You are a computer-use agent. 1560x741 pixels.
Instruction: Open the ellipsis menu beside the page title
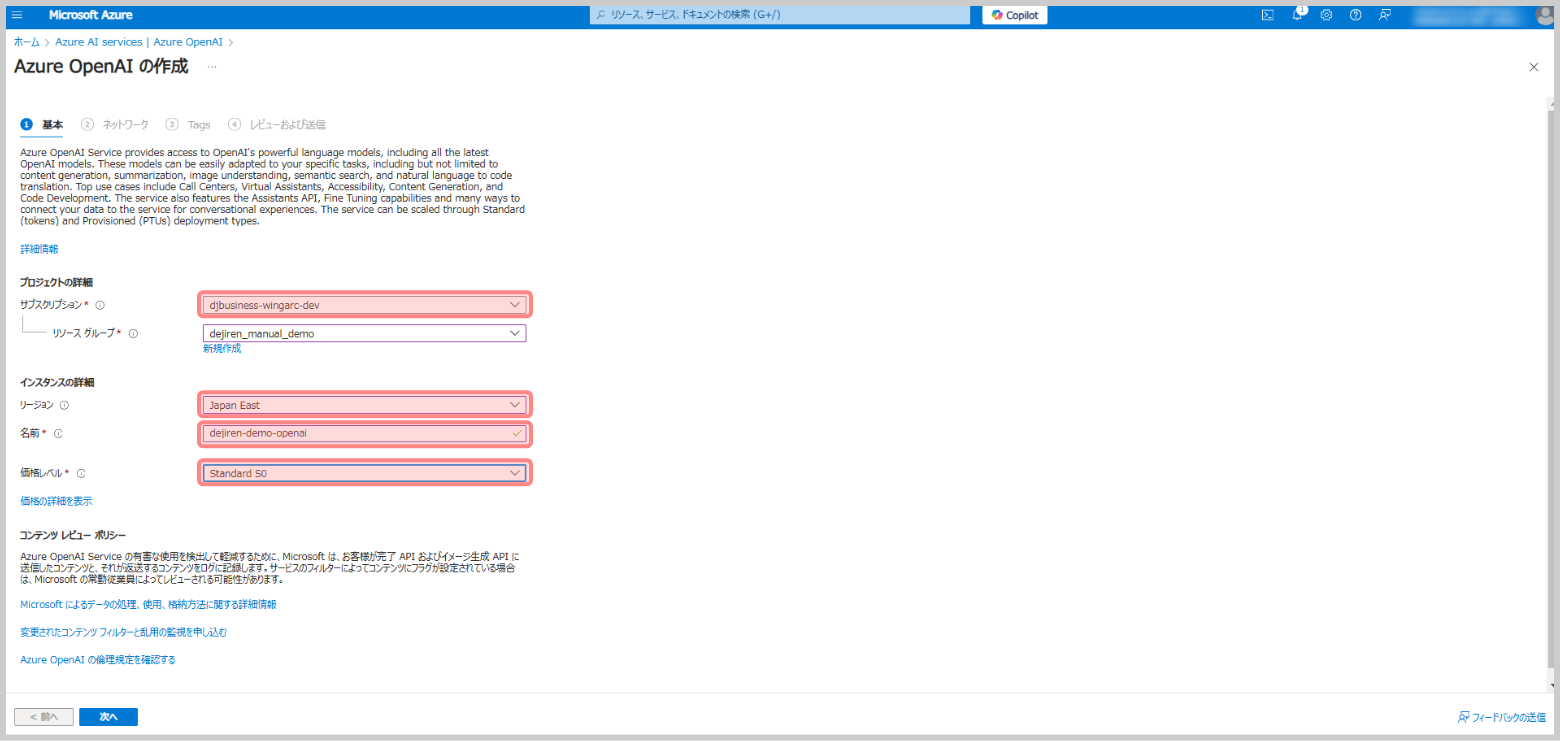[212, 67]
